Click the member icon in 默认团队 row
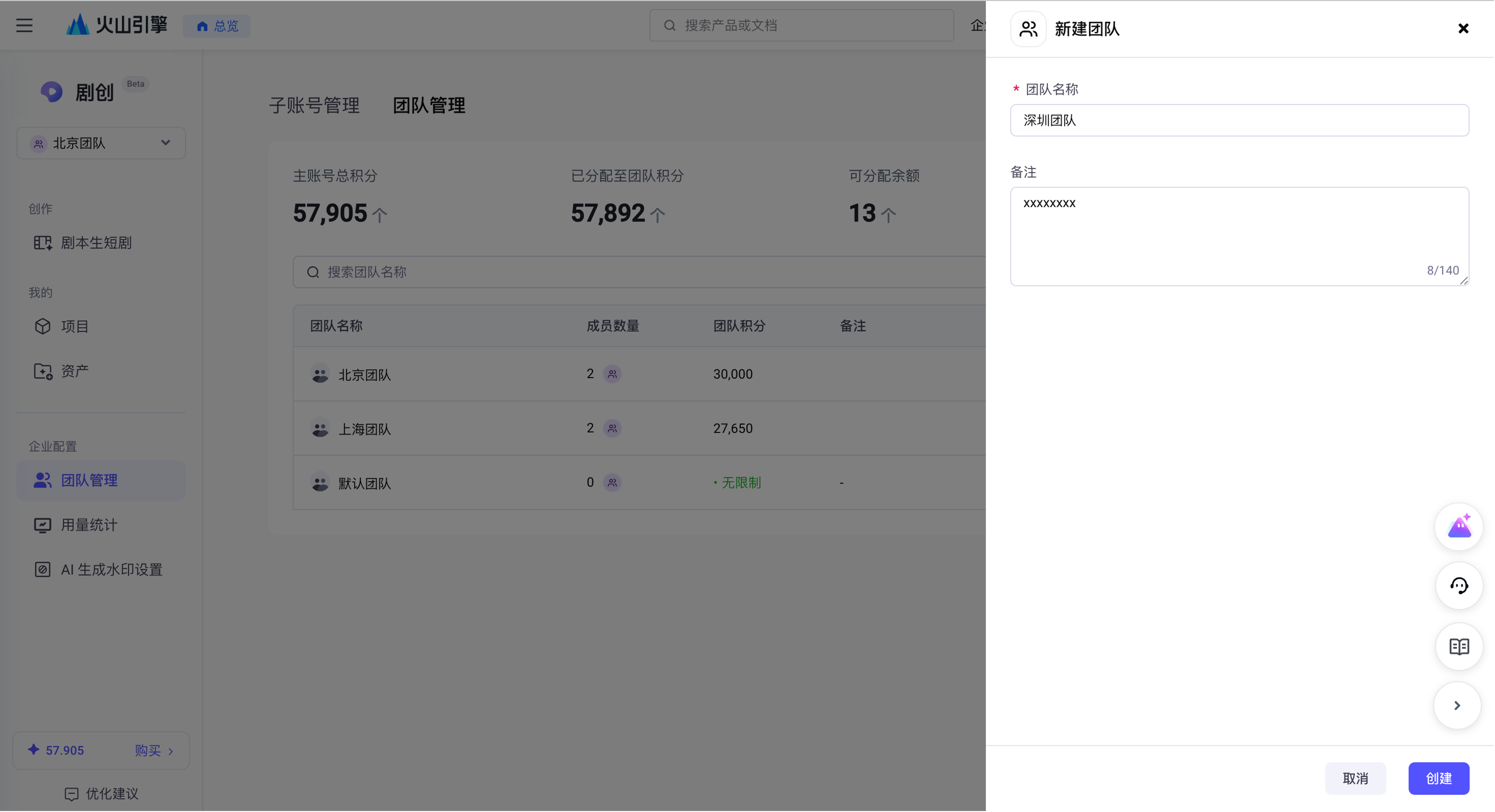This screenshot has width=1495, height=812. click(x=612, y=483)
